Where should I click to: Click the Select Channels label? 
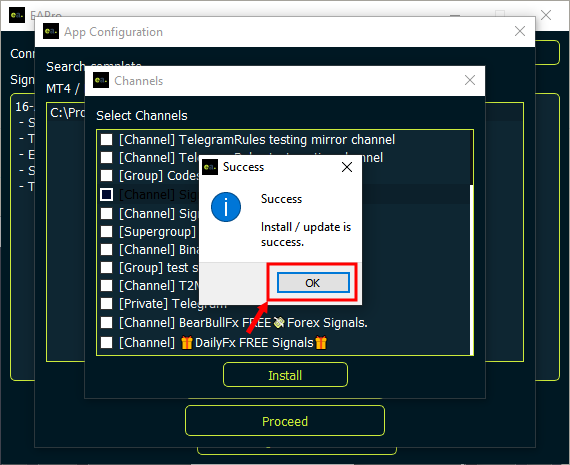pyautogui.click(x=142, y=116)
